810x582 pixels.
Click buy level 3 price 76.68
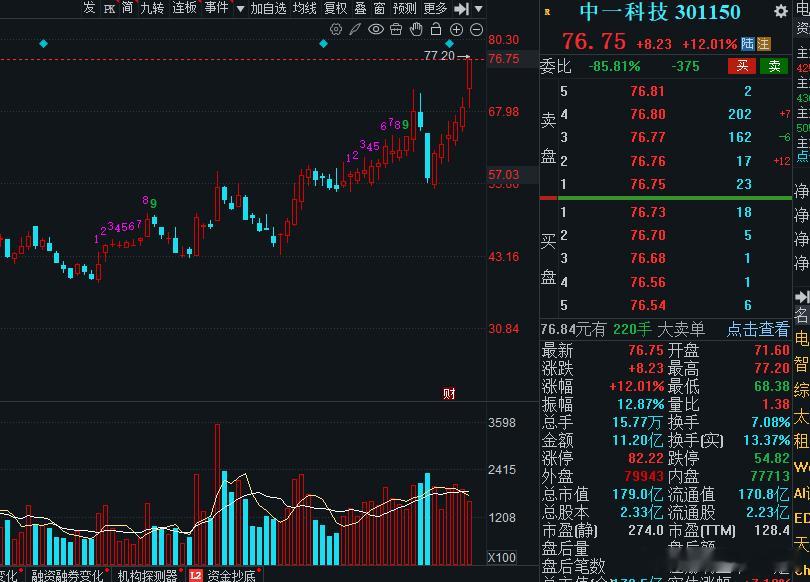[648, 258]
